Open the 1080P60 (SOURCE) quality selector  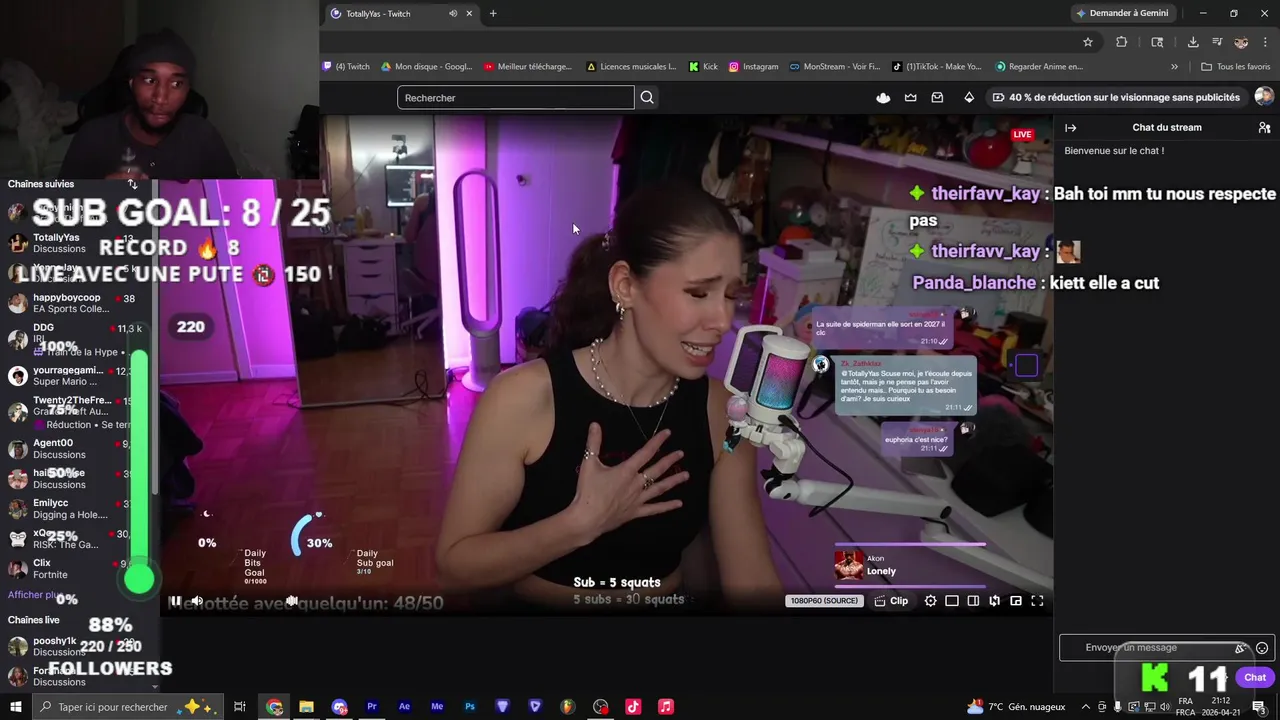[x=825, y=601]
